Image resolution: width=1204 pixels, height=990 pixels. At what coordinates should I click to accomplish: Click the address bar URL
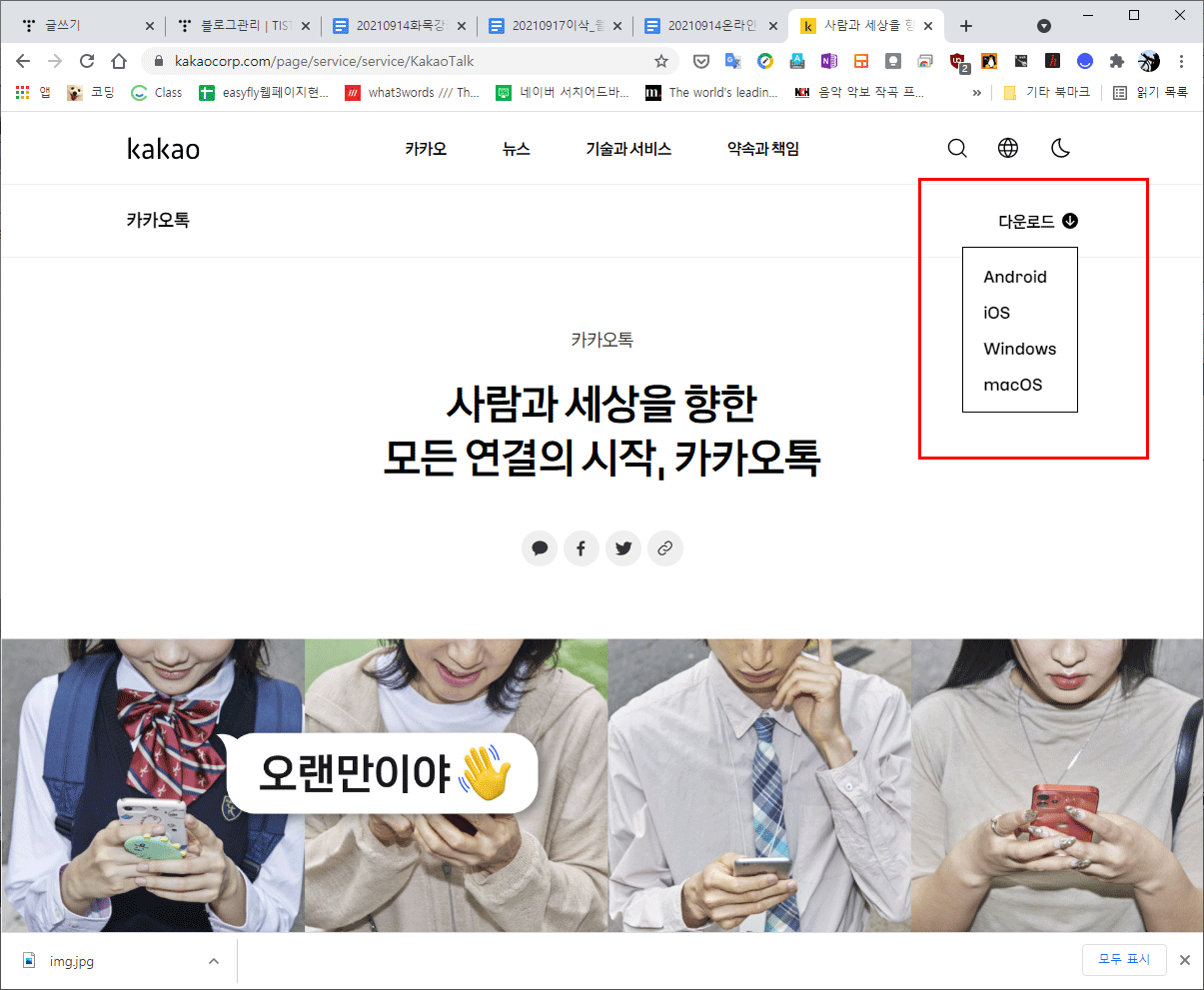click(x=324, y=61)
